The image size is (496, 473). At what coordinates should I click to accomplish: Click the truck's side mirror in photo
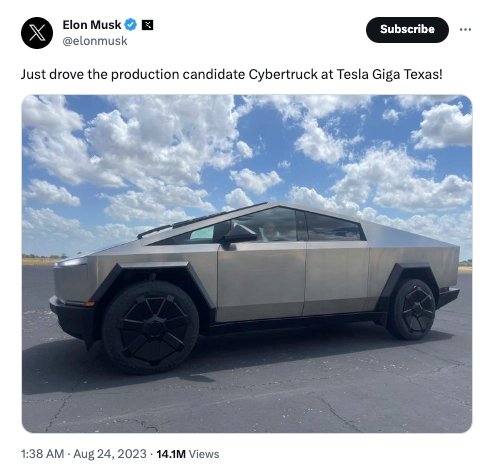click(x=237, y=235)
